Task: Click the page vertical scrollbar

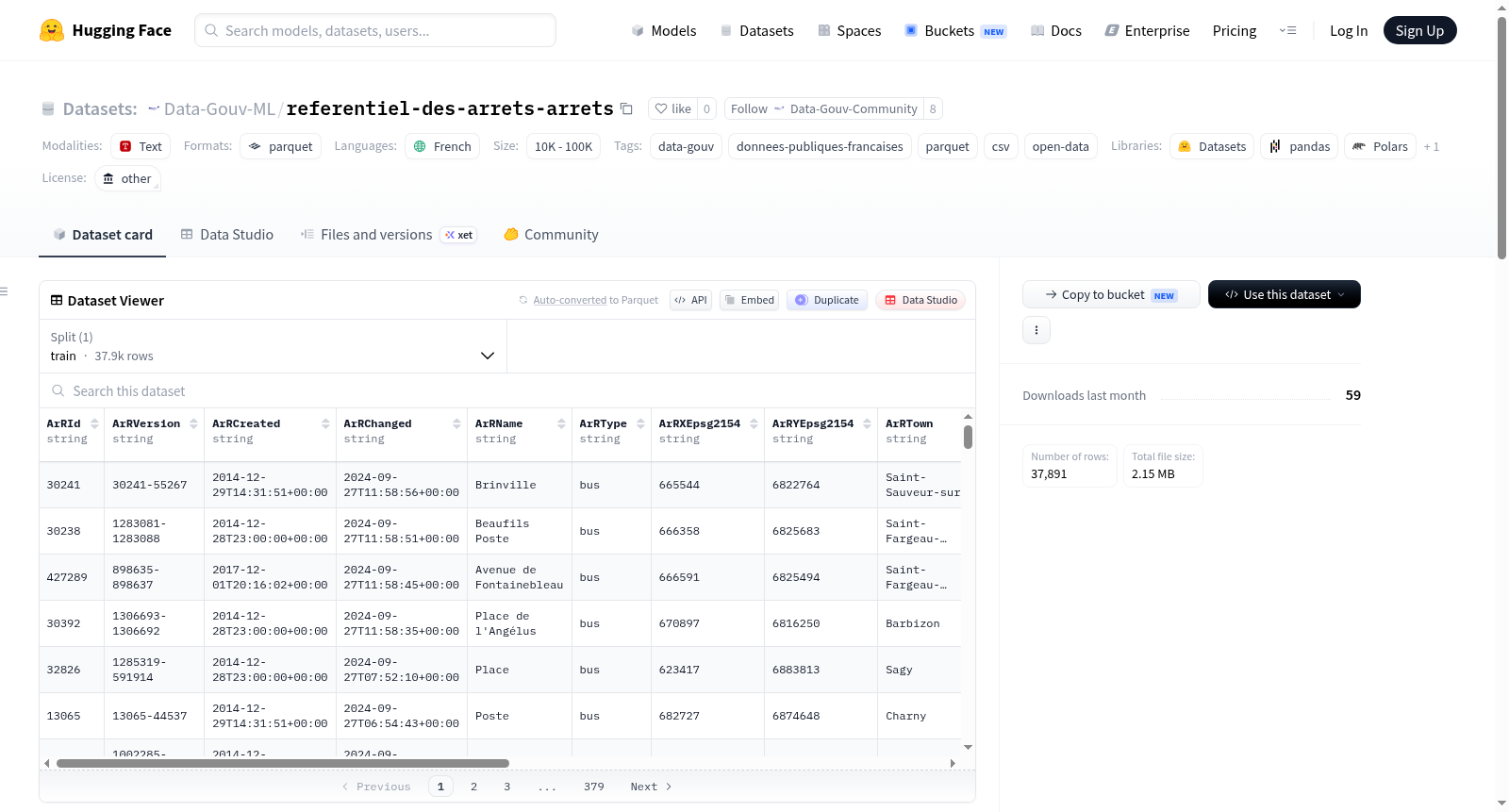Action: click(1501, 138)
